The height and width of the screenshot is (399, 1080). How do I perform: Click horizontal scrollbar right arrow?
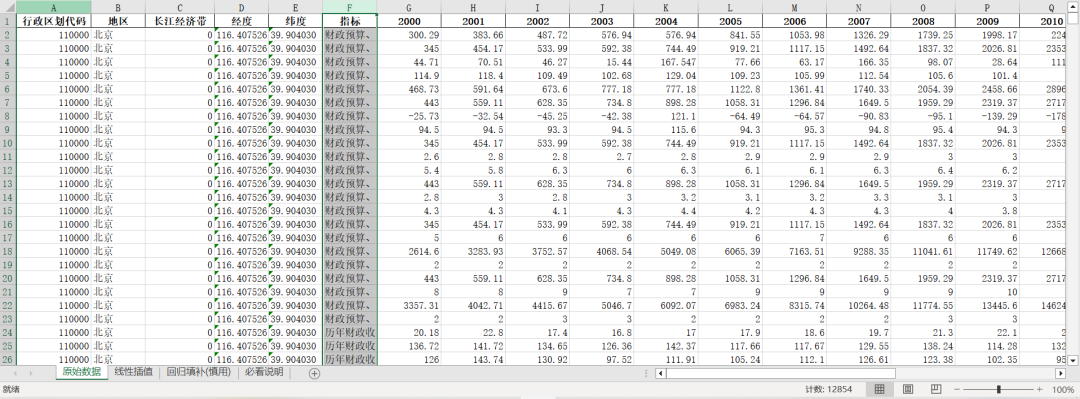click(1060, 373)
